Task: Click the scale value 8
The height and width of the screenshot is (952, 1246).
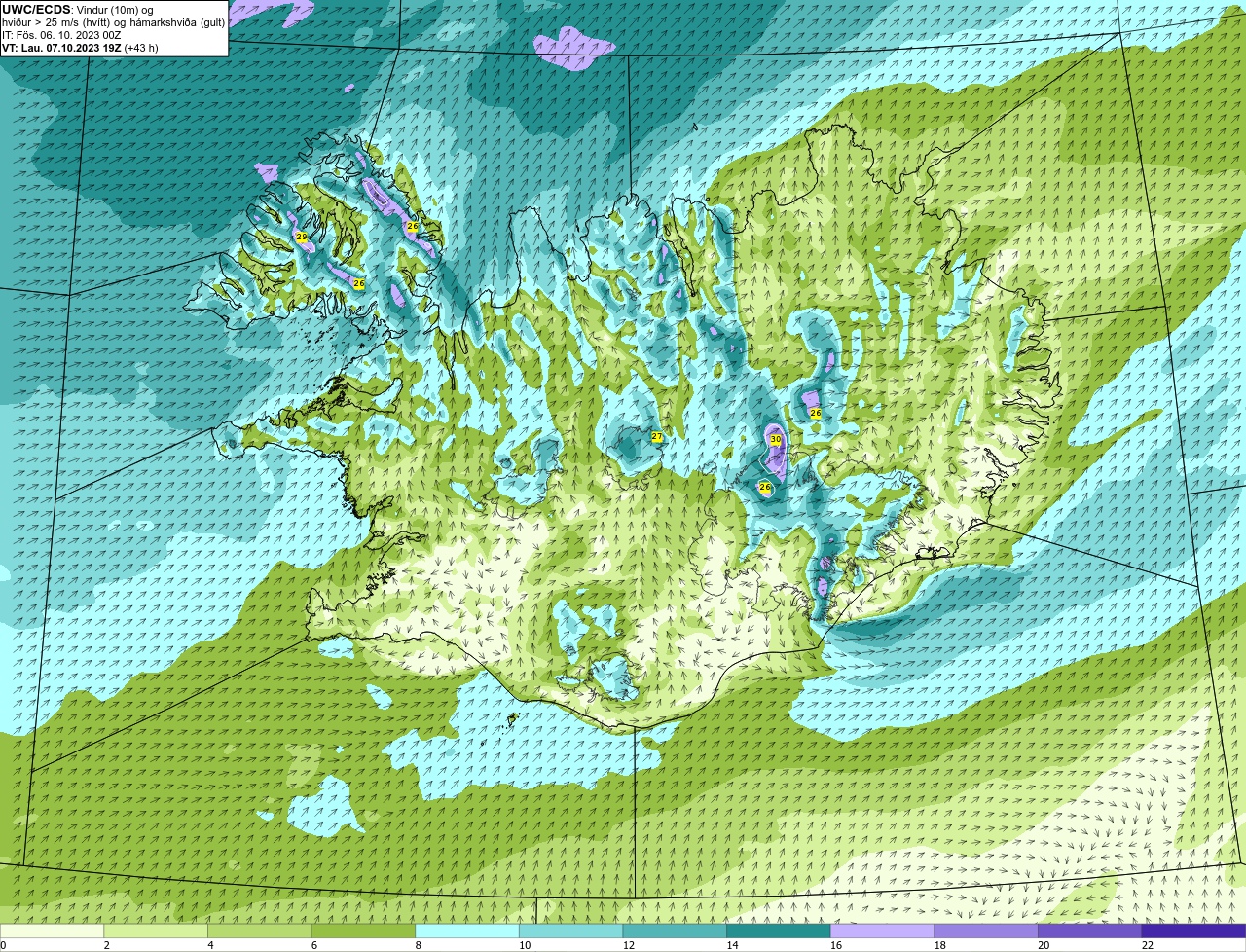Action: pos(418,945)
